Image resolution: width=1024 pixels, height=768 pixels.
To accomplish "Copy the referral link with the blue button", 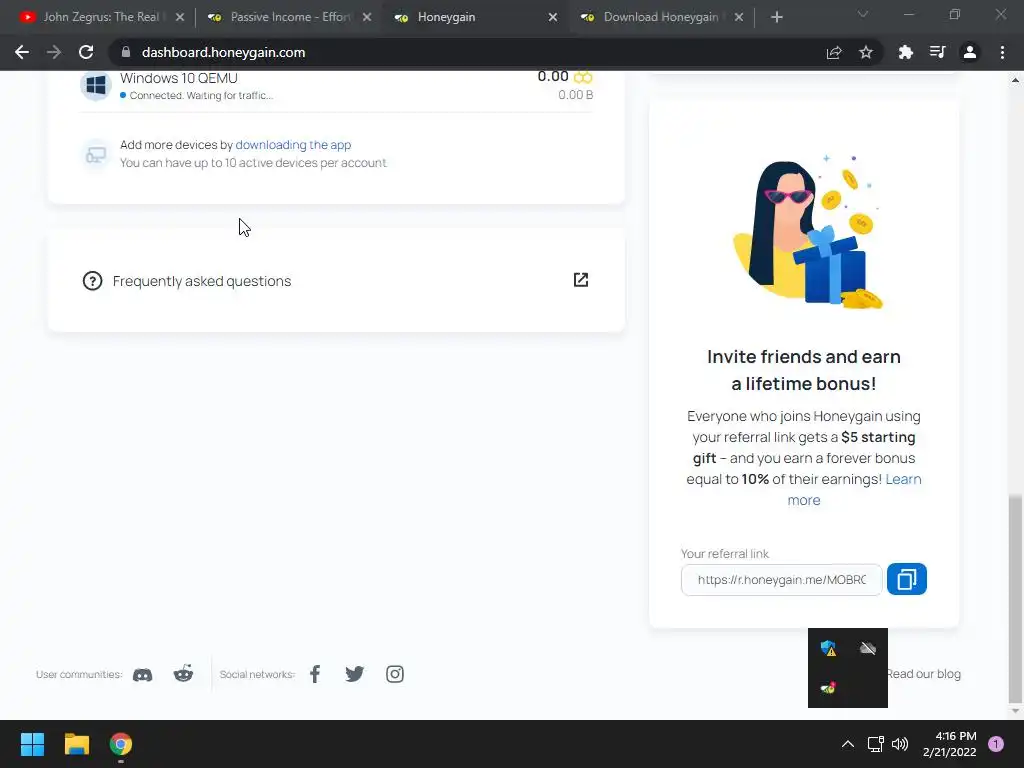I will coord(906,579).
